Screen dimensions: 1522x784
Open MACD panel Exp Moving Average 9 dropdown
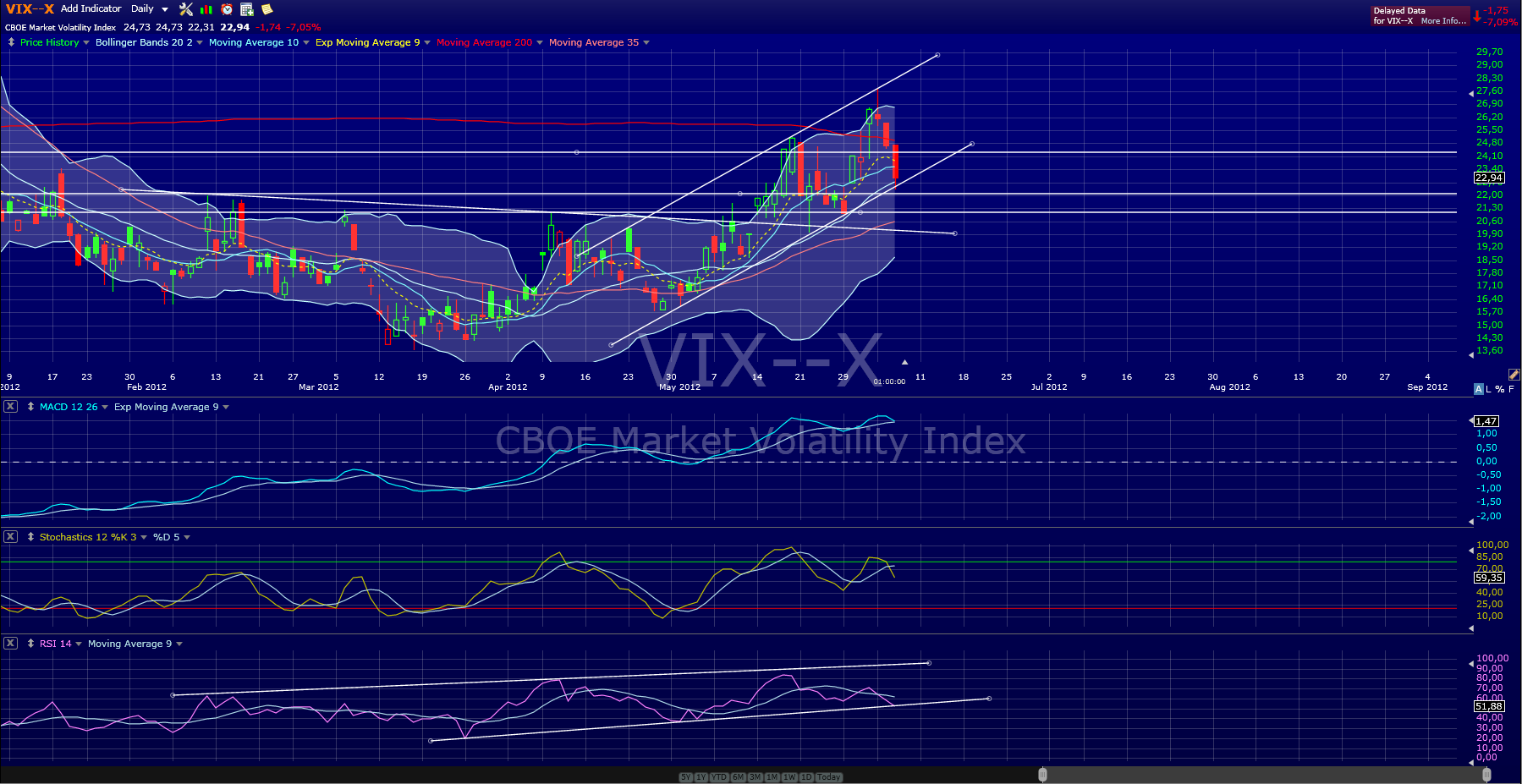click(x=226, y=408)
